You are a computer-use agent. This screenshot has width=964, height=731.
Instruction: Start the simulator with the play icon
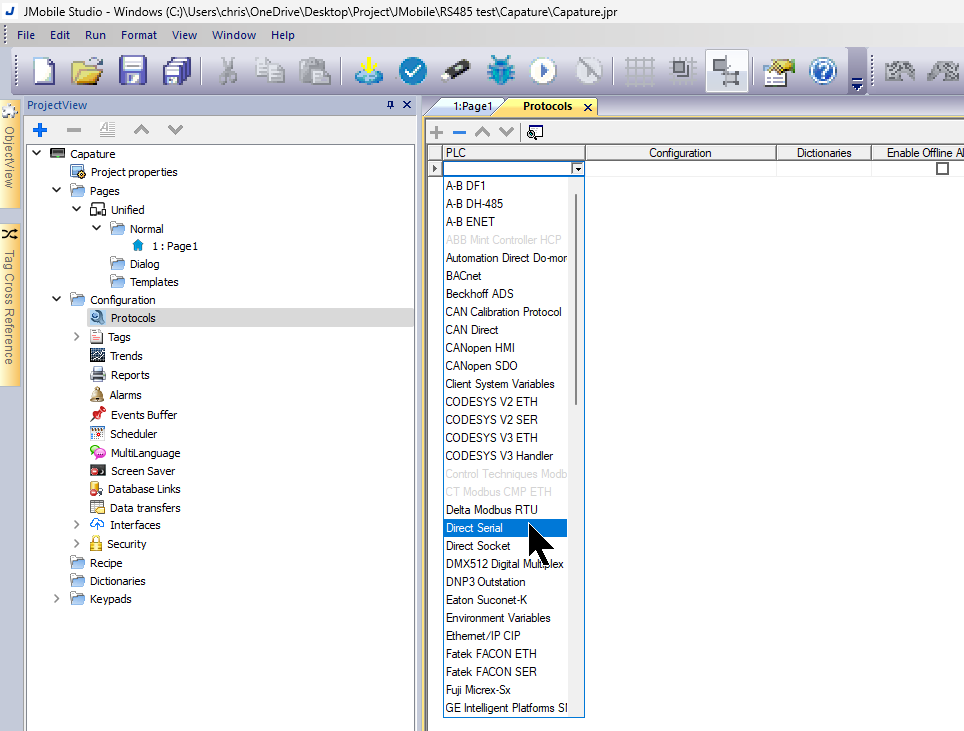(x=543, y=71)
